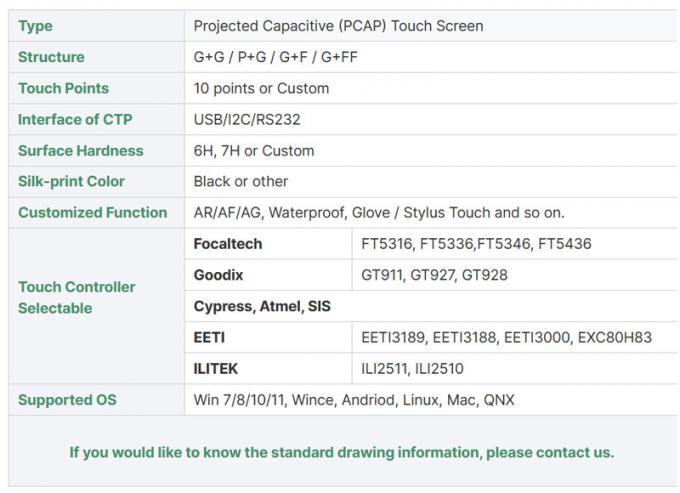Click the 'Structure' row label
Image resolution: width=680 pixels, height=493 pixels.
point(51,57)
